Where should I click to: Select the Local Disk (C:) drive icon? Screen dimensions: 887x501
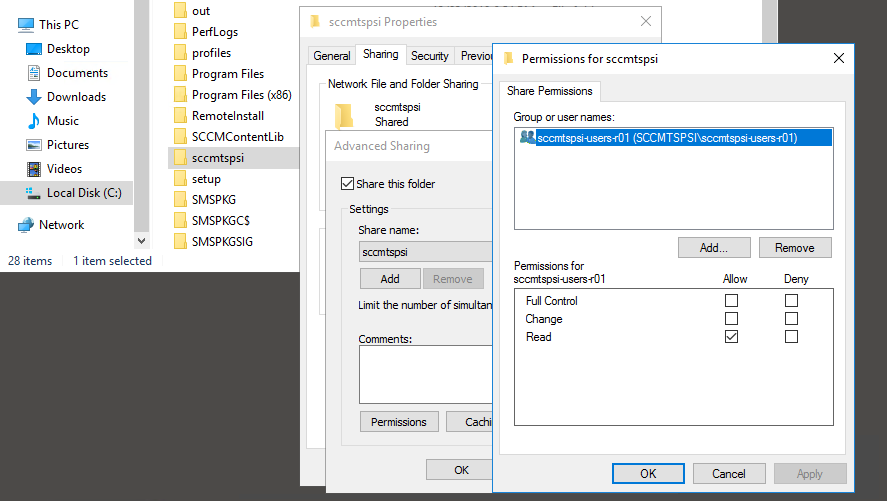click(33, 193)
